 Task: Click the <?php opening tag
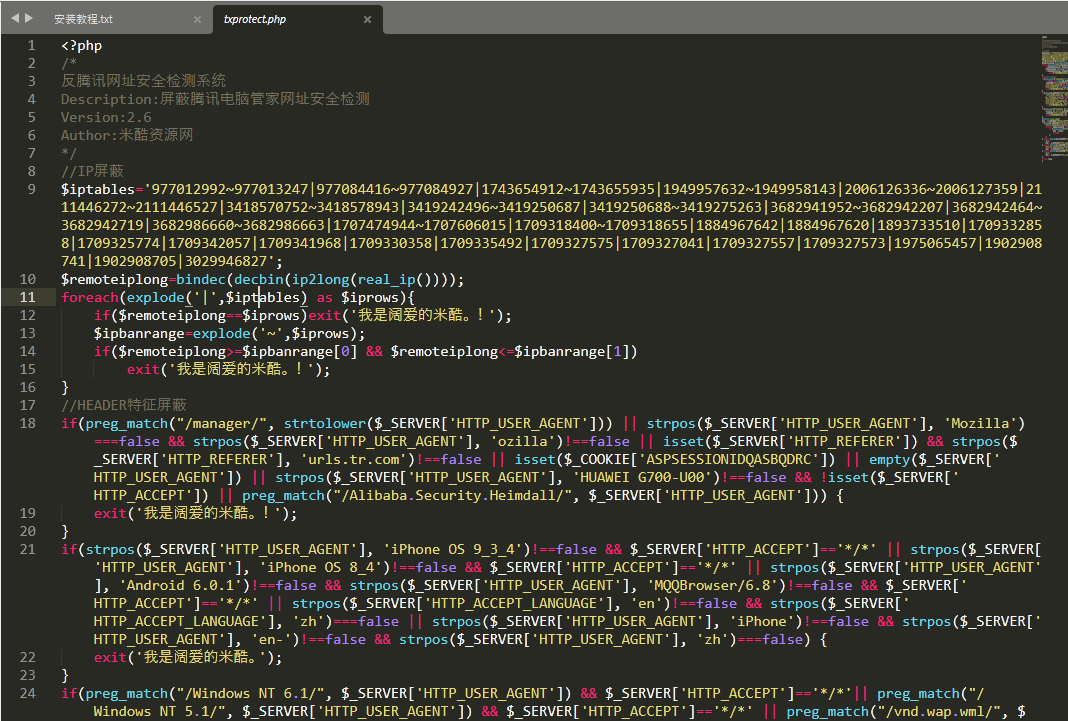click(82, 46)
